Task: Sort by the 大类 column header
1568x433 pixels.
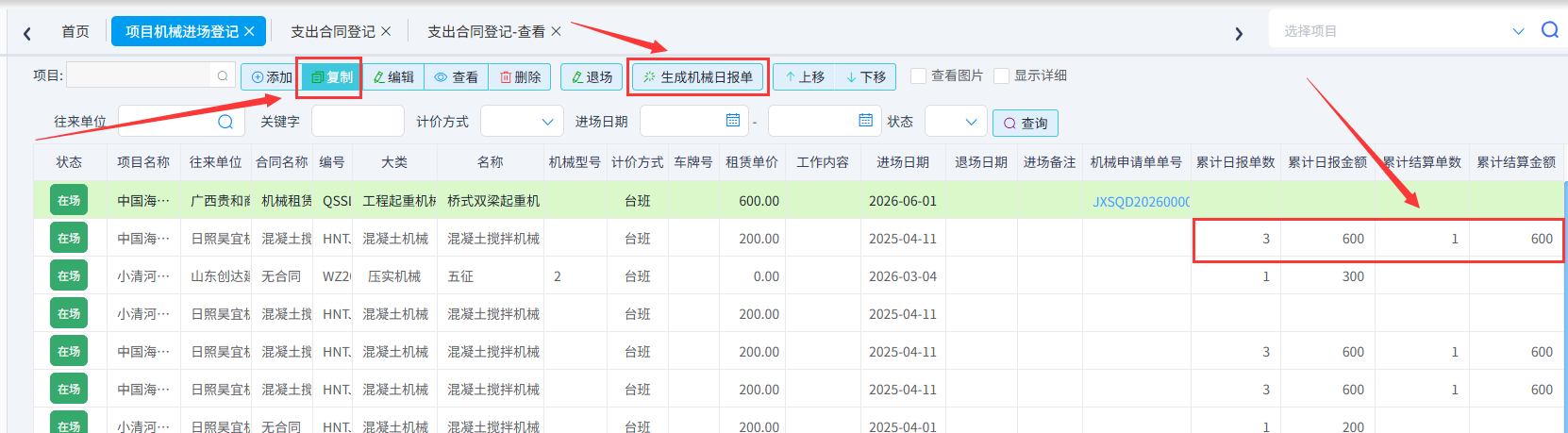Action: pos(394,162)
